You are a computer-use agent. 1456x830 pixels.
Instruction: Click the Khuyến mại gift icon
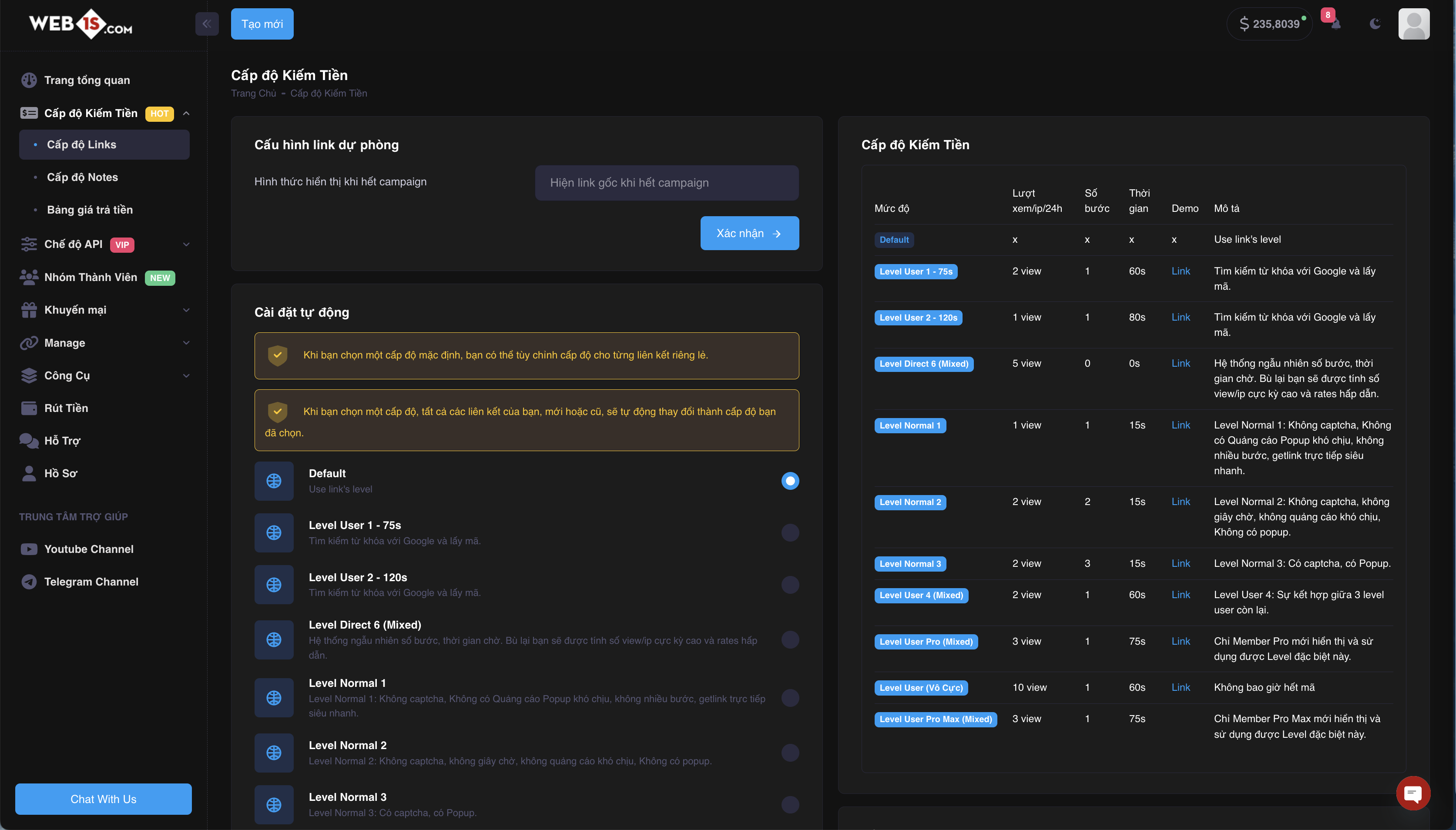[x=29, y=310]
